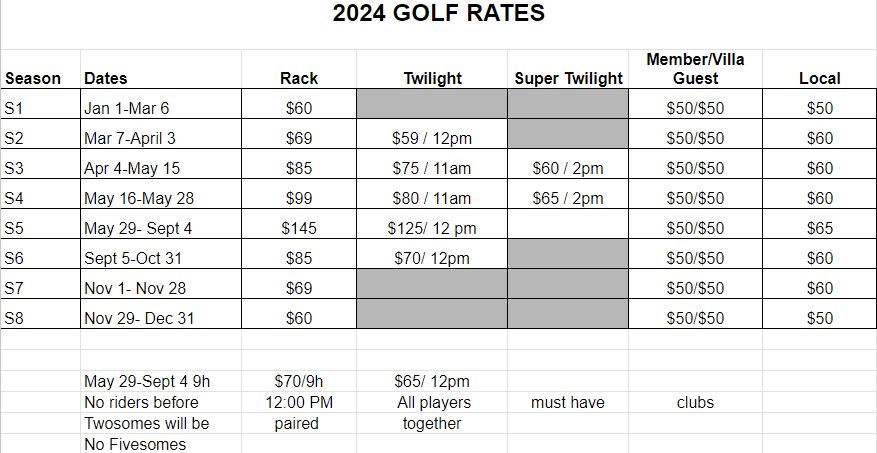
Task: Select the 12:00 PM cell
Action: [299, 402]
